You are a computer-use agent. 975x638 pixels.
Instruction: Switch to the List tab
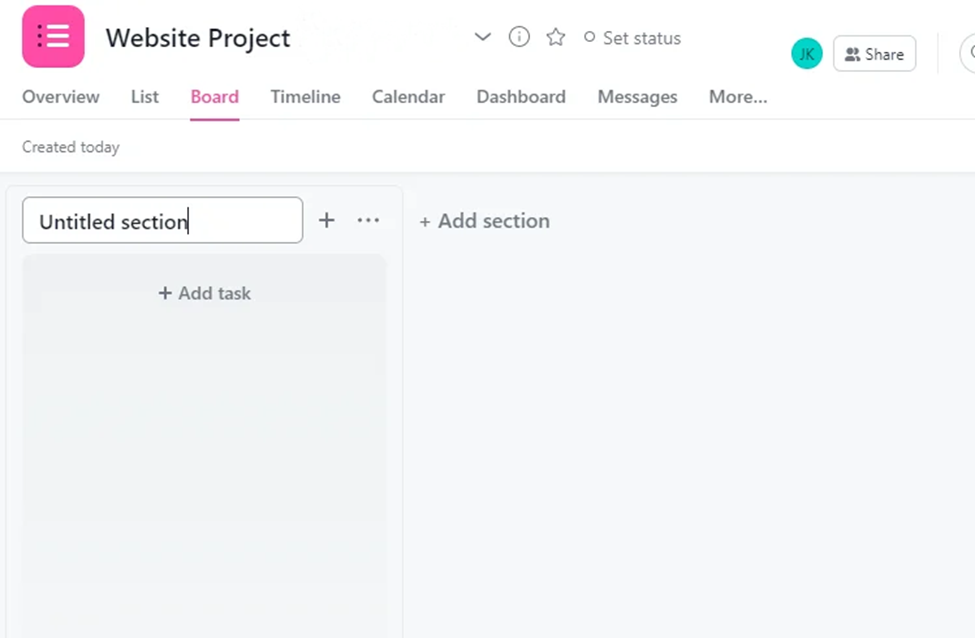click(x=145, y=97)
